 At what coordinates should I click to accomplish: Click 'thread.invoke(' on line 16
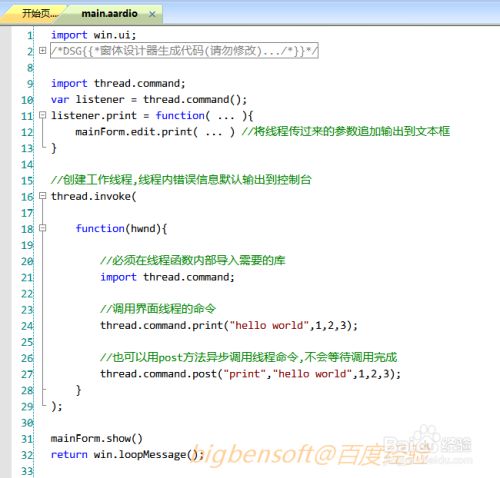click(94, 196)
